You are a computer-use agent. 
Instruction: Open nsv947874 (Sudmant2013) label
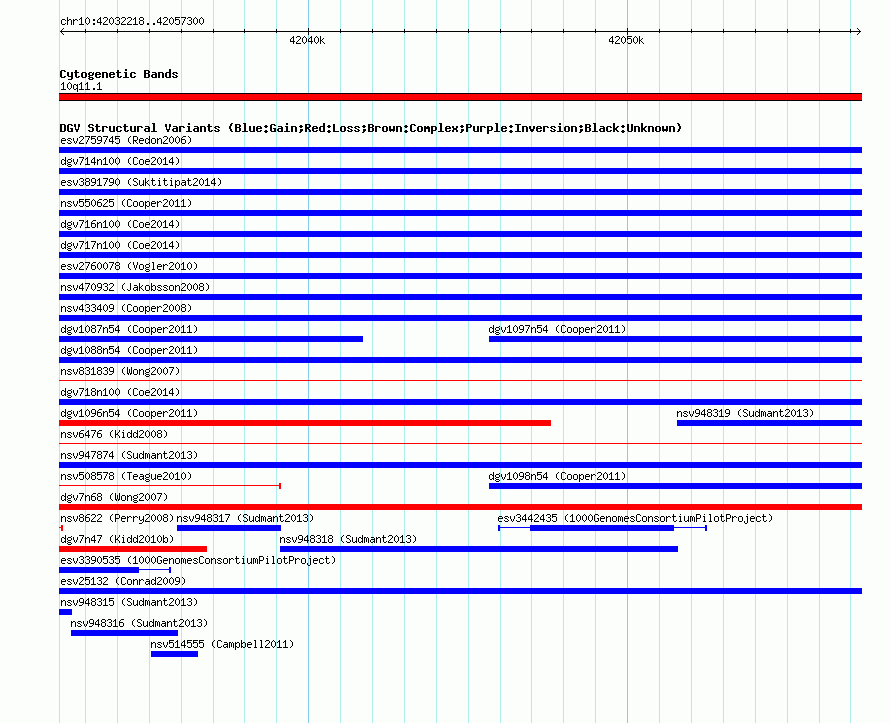pos(129,455)
